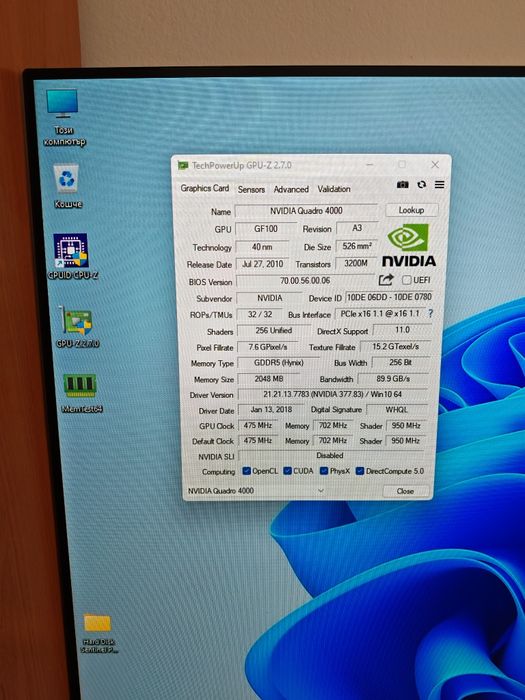Click the GPU field GF100
The image size is (525, 700).
[266, 229]
